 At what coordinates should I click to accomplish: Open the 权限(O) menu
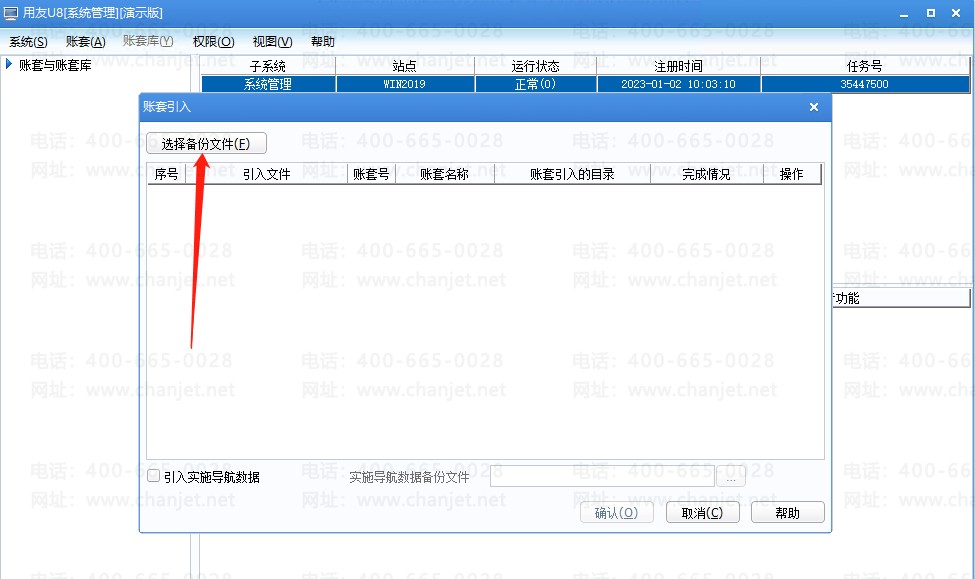[x=213, y=42]
